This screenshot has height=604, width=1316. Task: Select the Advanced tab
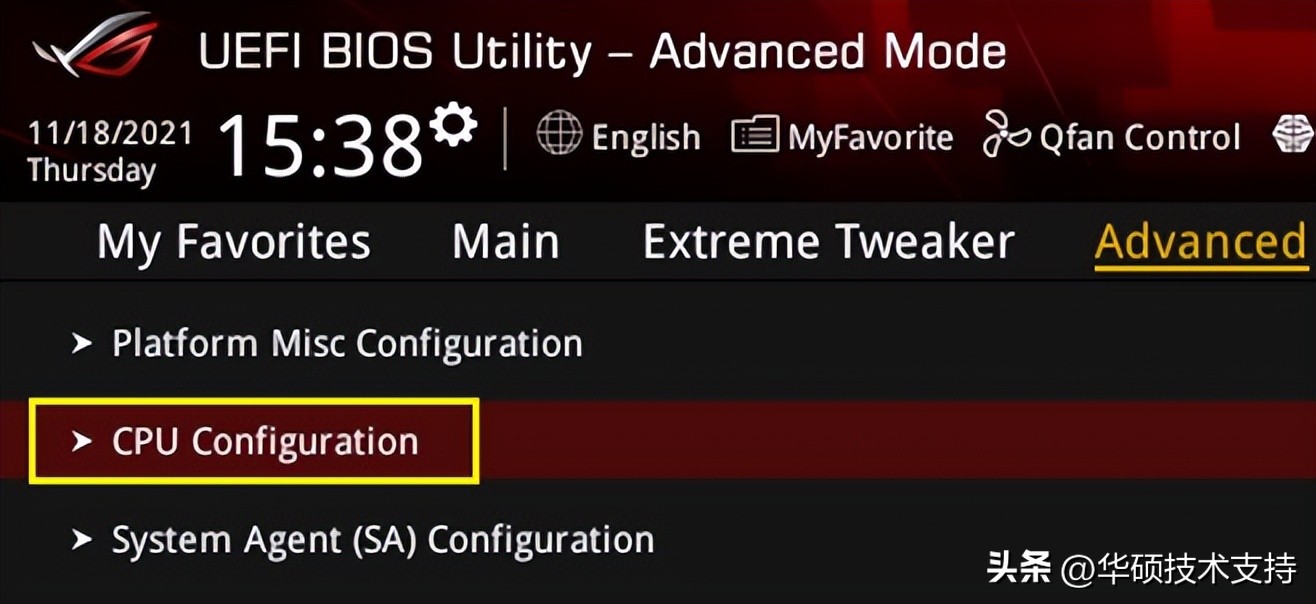(x=1201, y=243)
